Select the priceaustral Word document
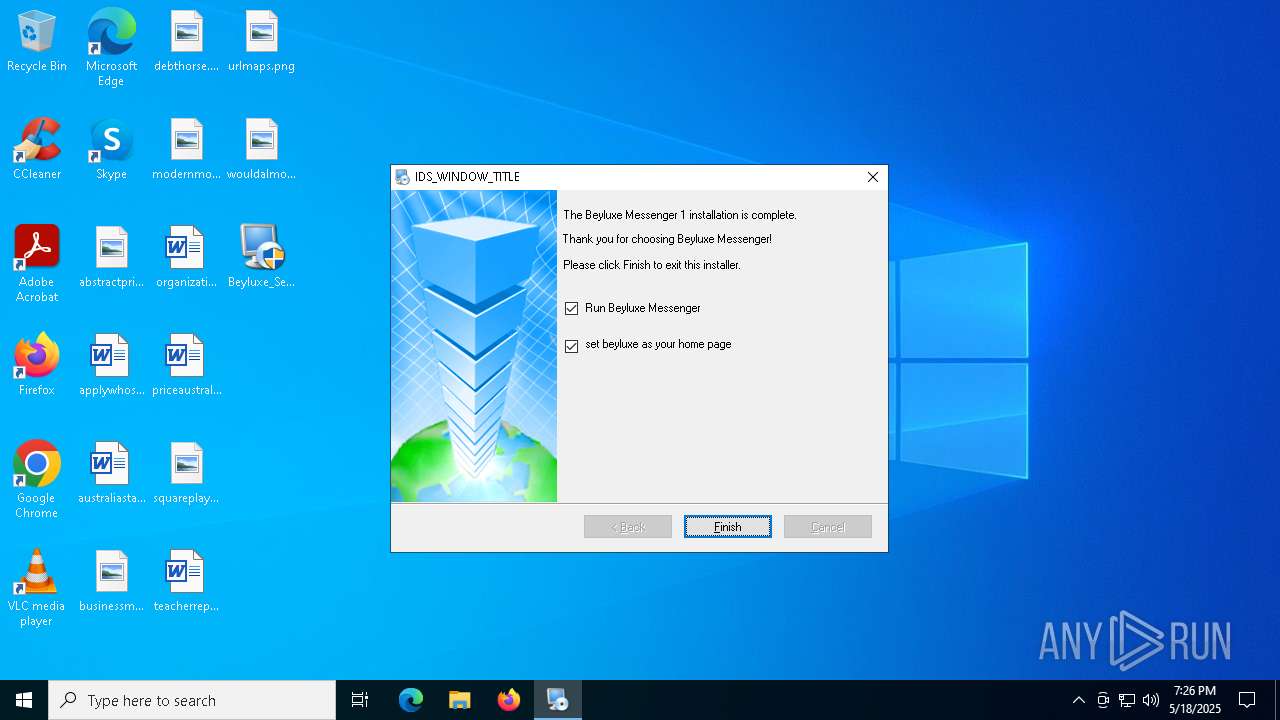Image resolution: width=1280 pixels, height=720 pixels. 186,366
